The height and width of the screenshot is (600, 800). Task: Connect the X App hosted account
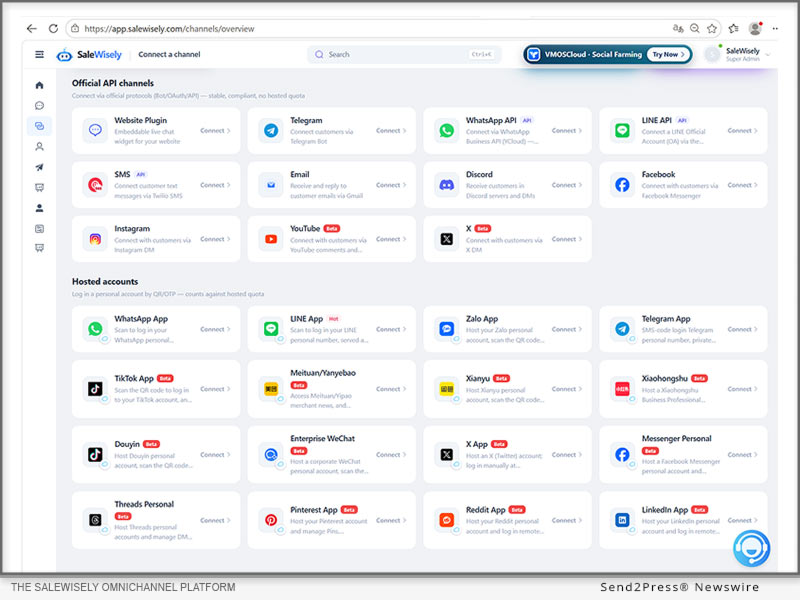[566, 455]
